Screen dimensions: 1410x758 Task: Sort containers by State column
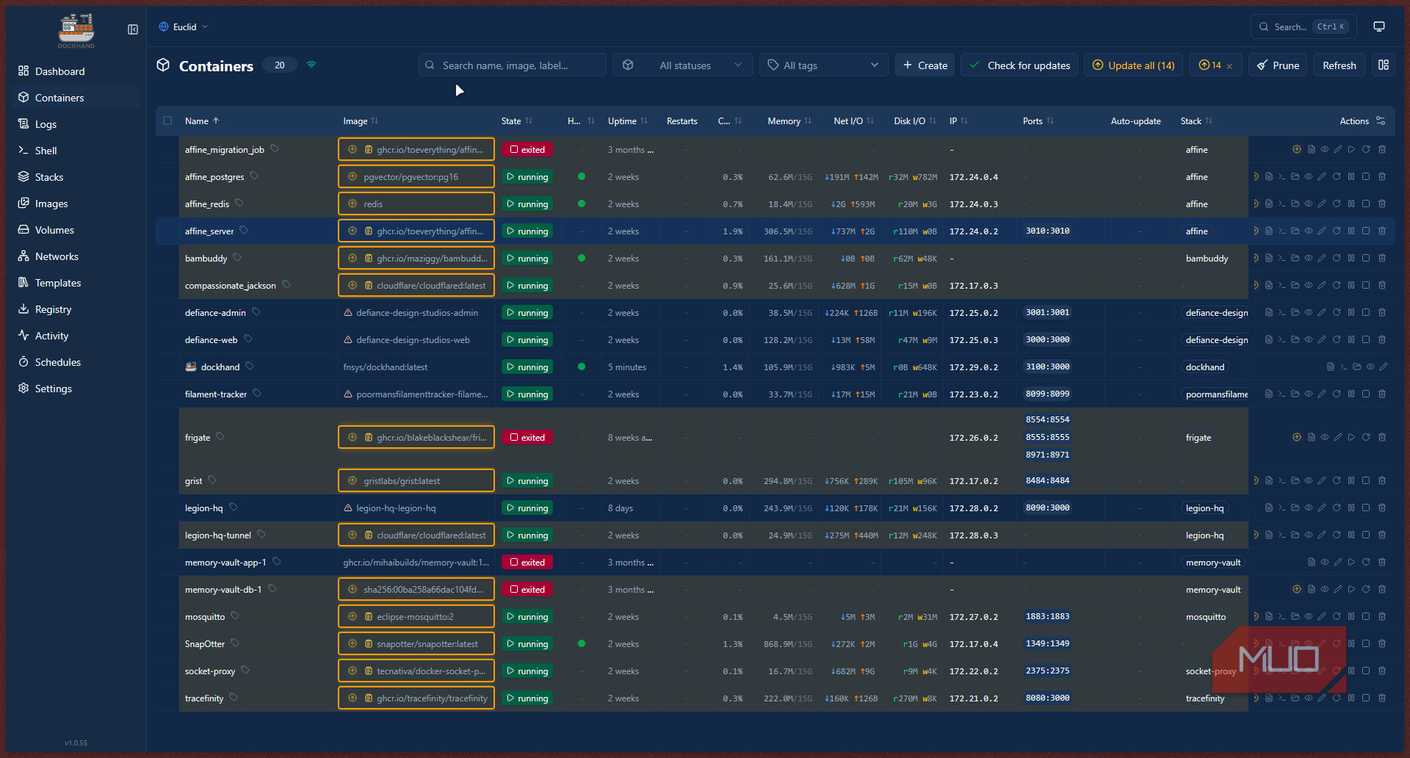tap(516, 121)
